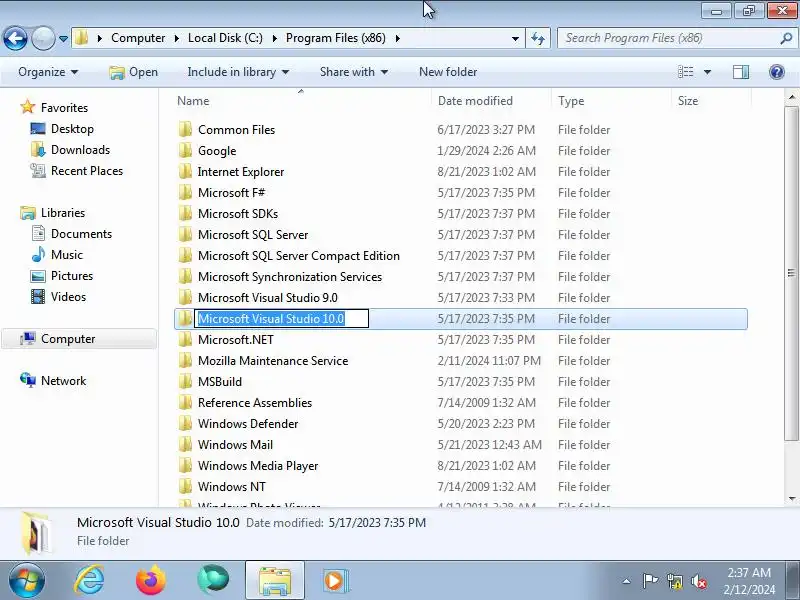
Task: Toggle the preview pane
Action: 741,72
